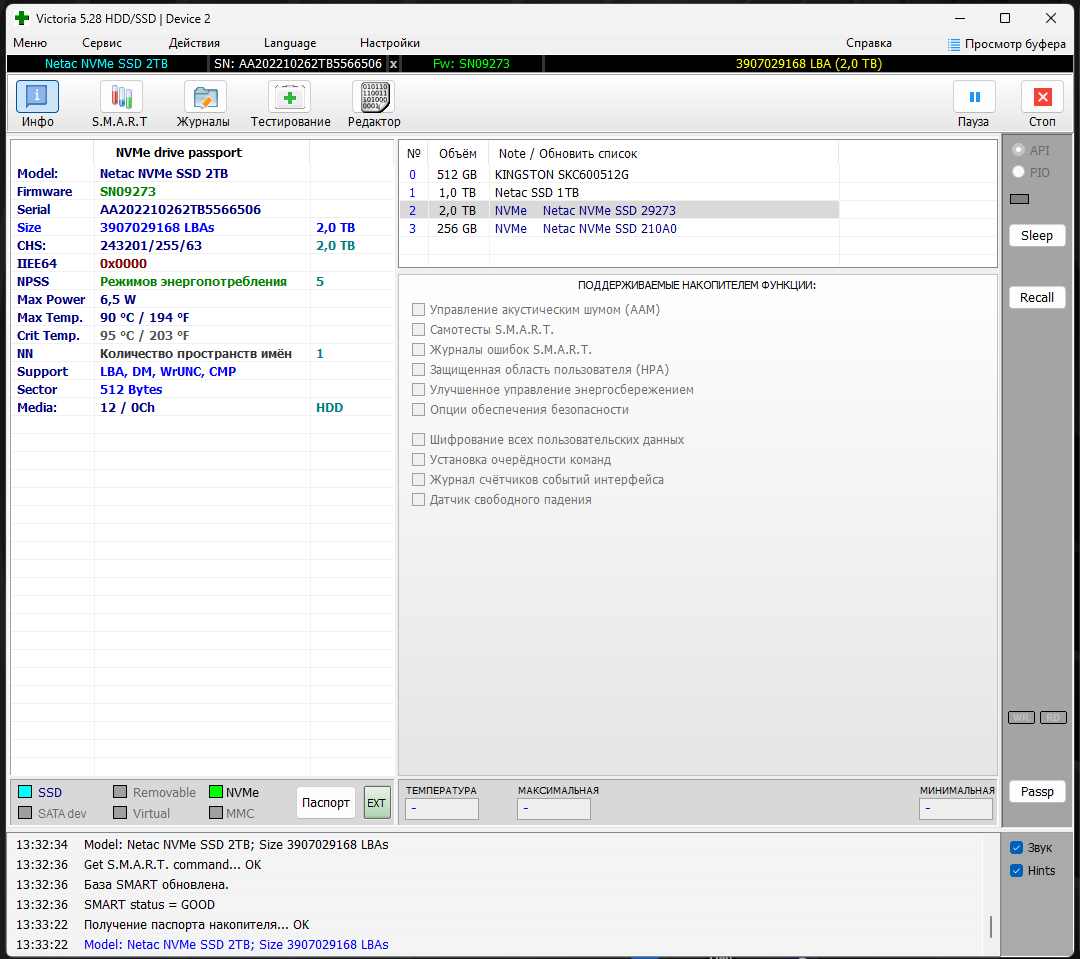Image resolution: width=1080 pixels, height=959 pixels.
Task: Check Опции обеспечения безопасности box
Action: [418, 409]
